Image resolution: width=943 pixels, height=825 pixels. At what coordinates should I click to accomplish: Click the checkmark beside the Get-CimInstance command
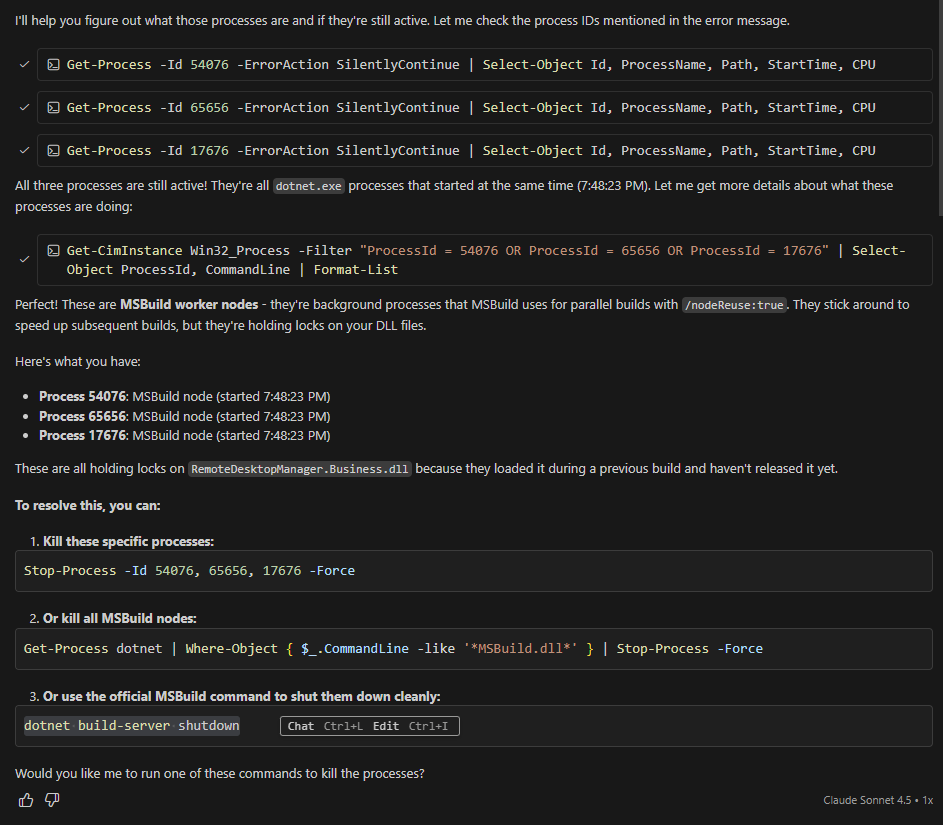24,259
